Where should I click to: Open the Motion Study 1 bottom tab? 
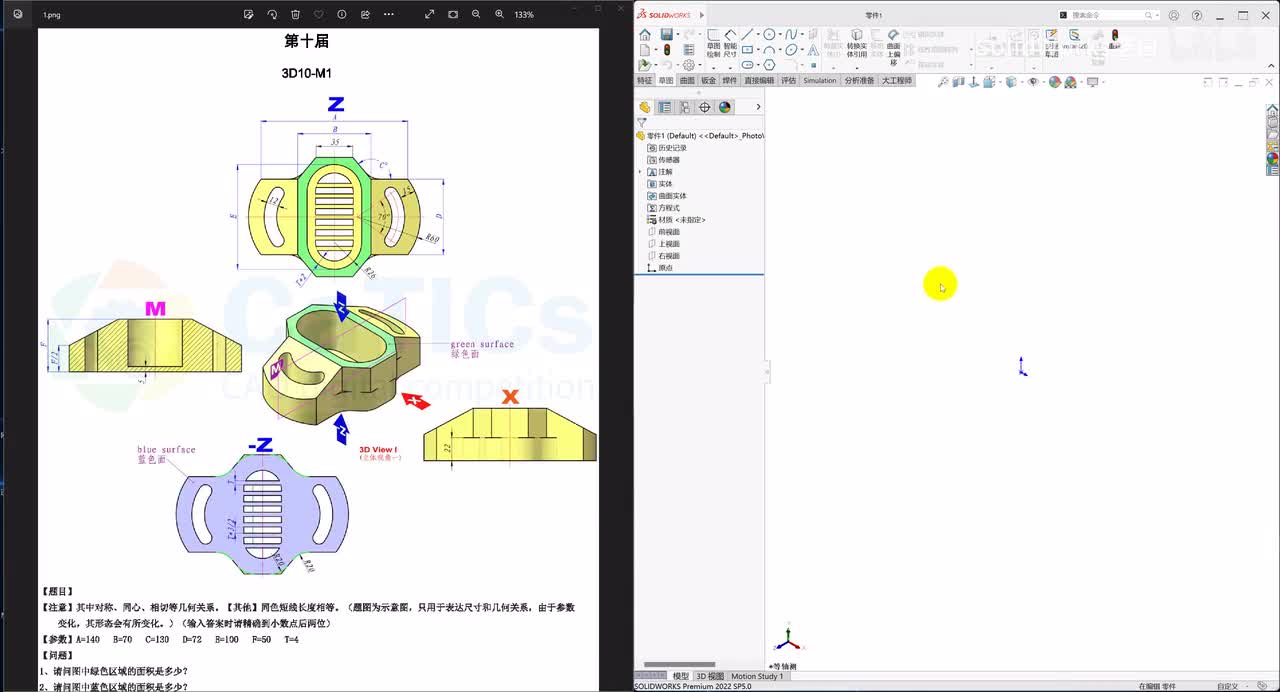click(757, 676)
